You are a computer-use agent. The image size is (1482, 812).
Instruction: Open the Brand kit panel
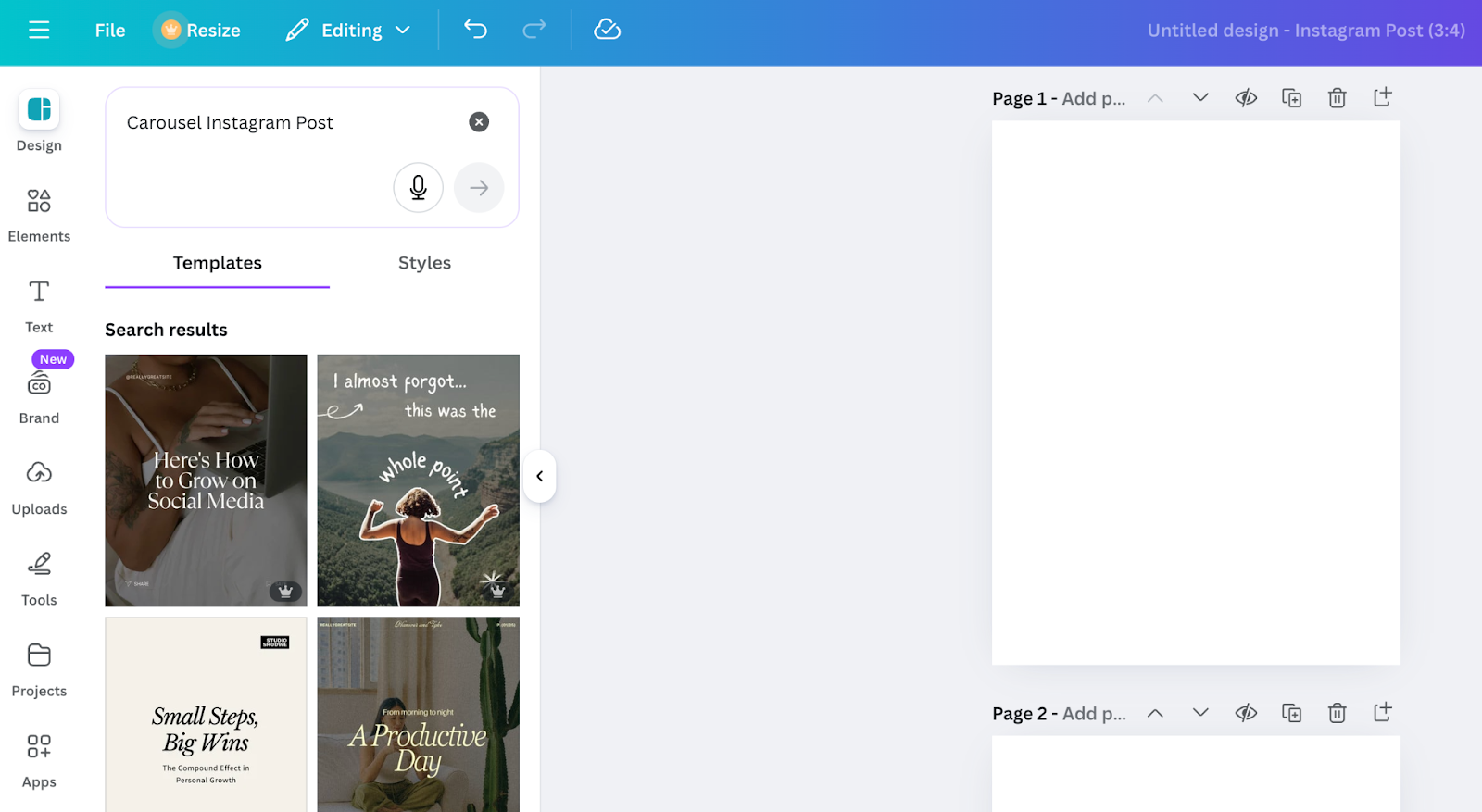(x=39, y=396)
